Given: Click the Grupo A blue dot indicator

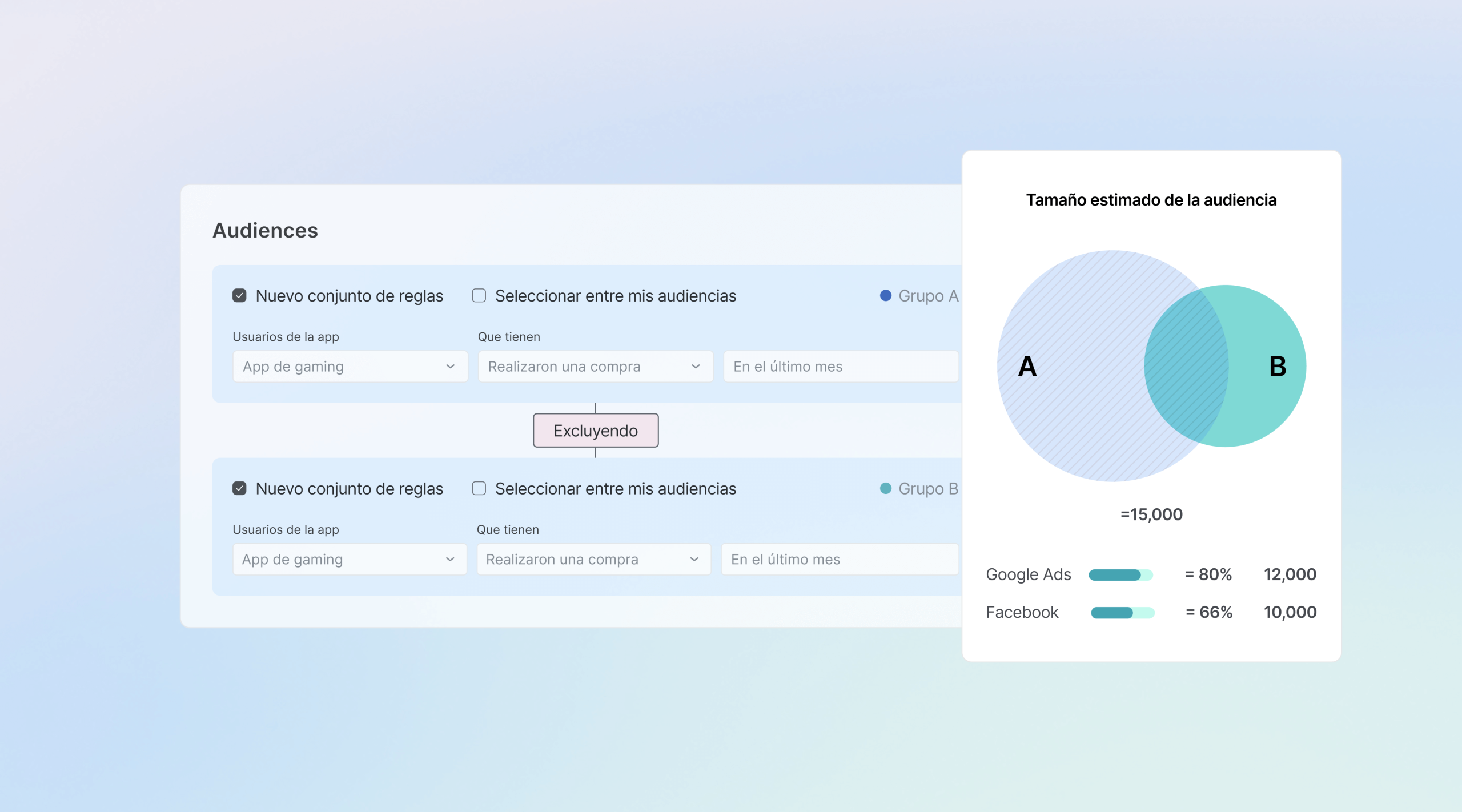Looking at the screenshot, I should click(x=886, y=296).
